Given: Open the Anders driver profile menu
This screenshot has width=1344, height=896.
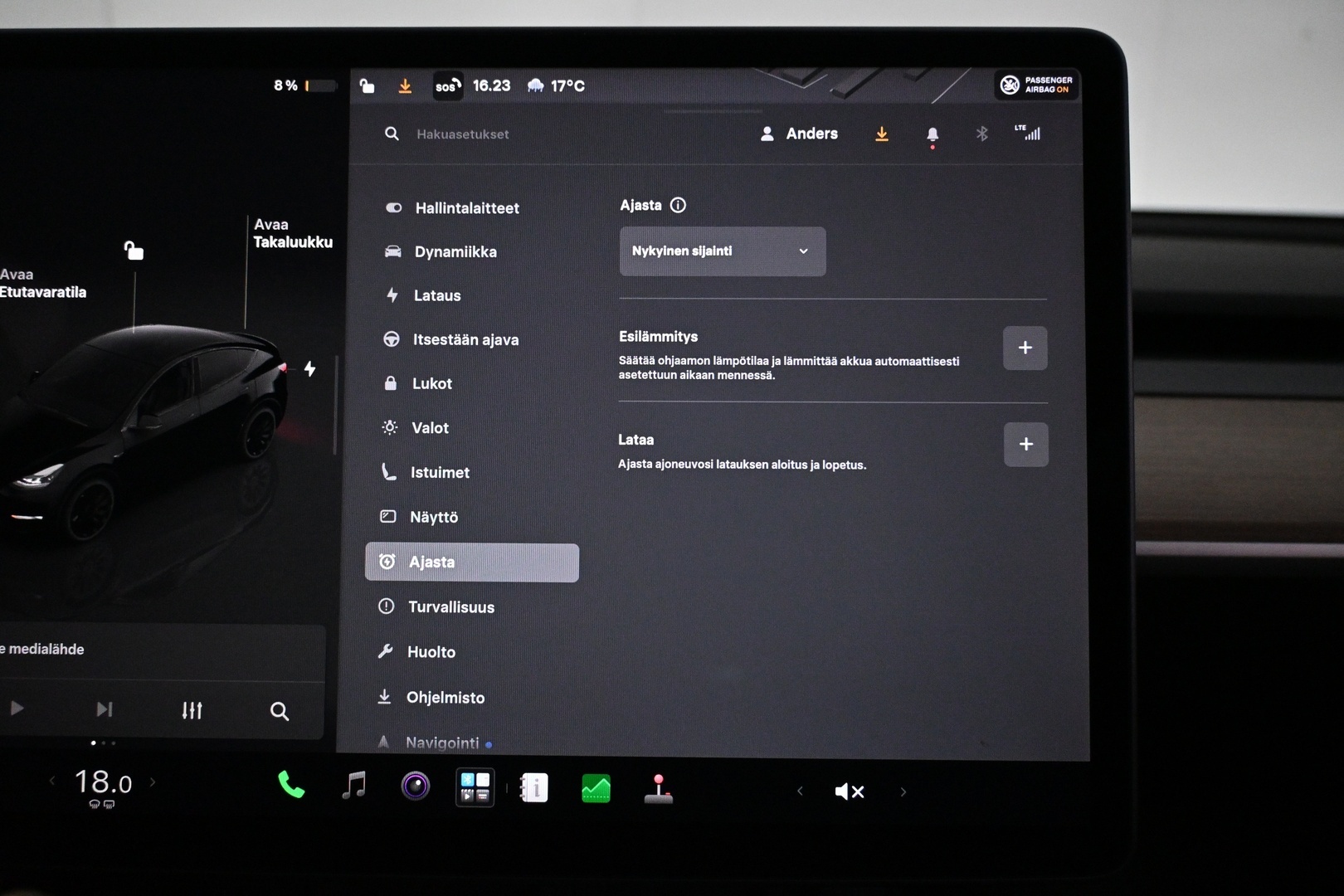Looking at the screenshot, I should point(799,134).
